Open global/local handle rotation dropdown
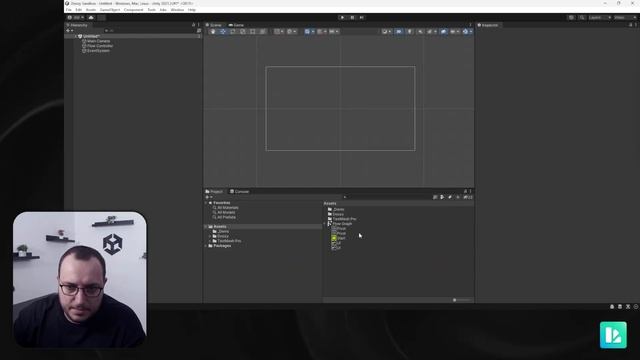 coord(291,31)
